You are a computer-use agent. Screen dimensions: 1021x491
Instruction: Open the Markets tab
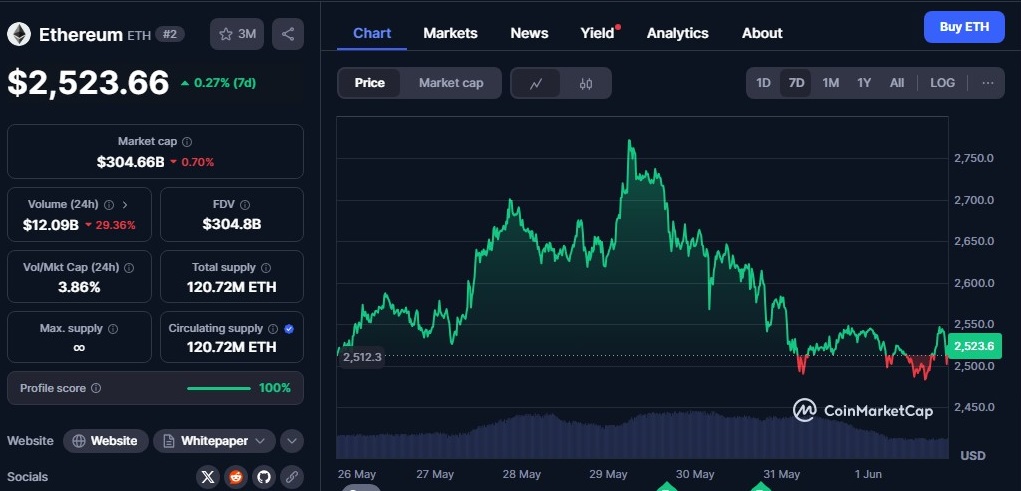click(451, 33)
